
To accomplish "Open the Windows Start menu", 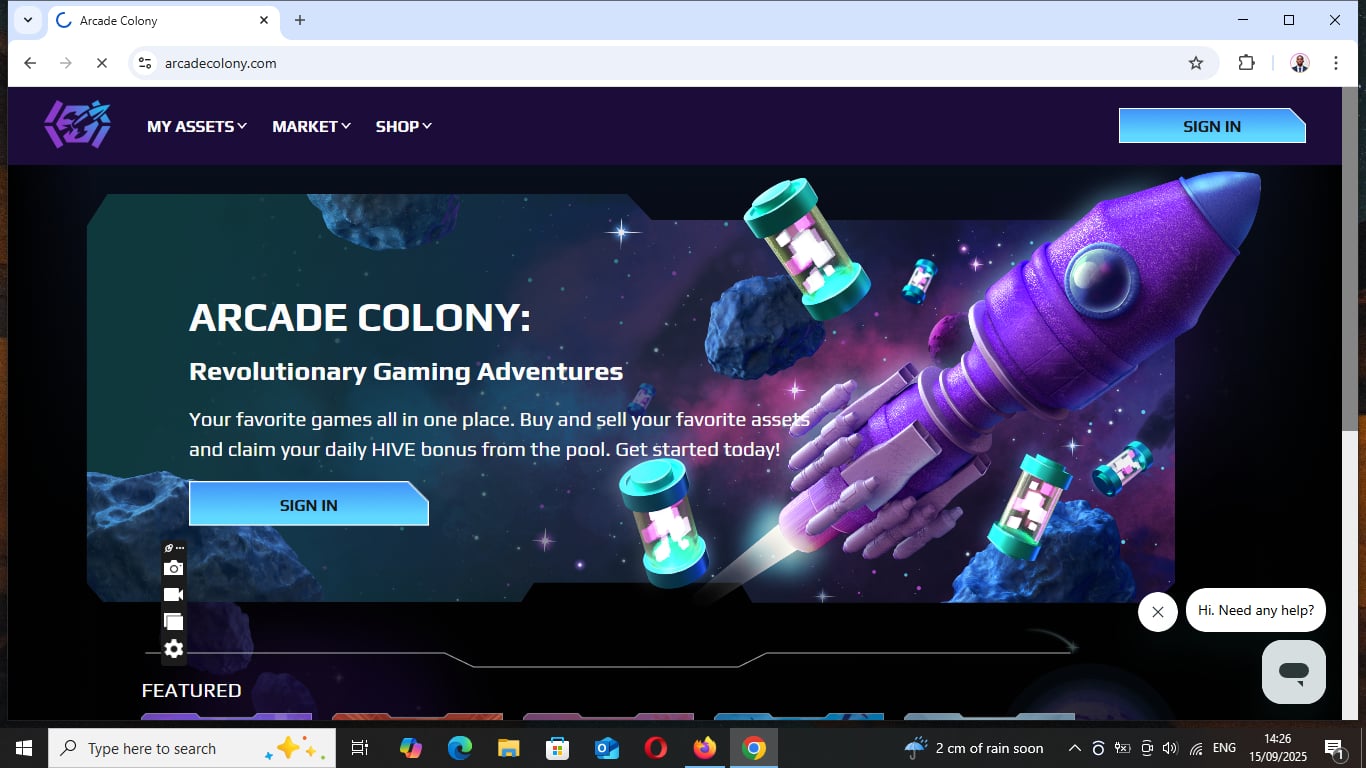I will pyautogui.click(x=24, y=748).
